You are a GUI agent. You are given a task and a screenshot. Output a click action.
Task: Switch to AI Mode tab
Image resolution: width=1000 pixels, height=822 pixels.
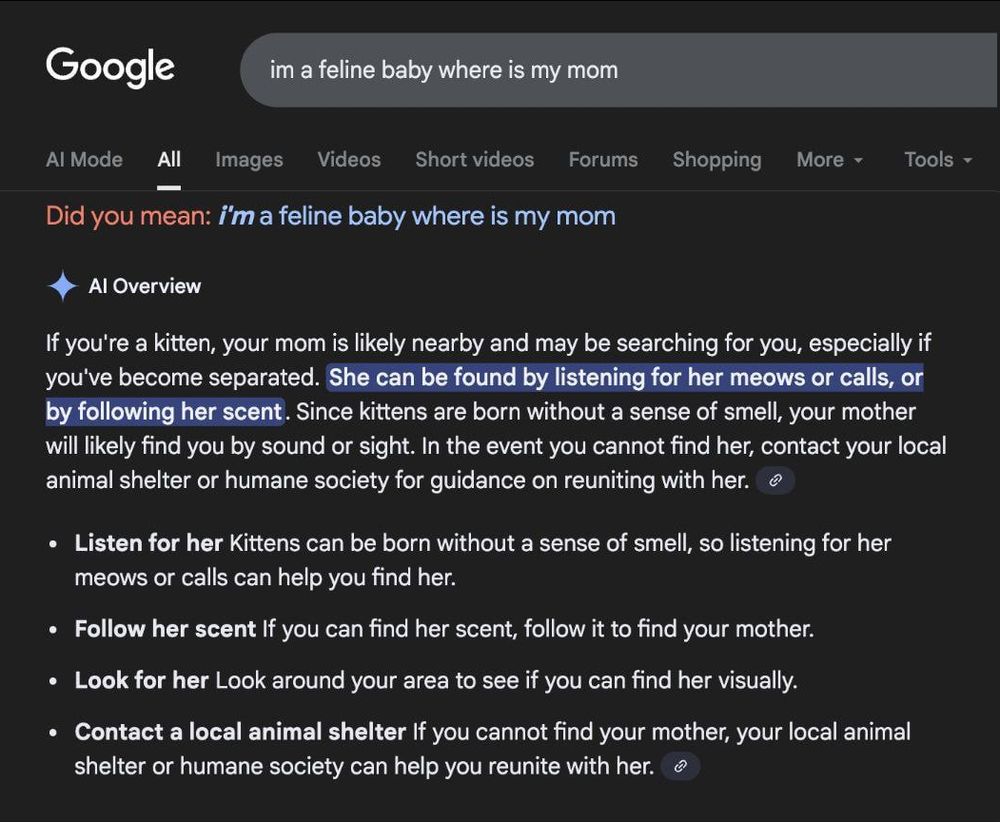[x=84, y=159]
